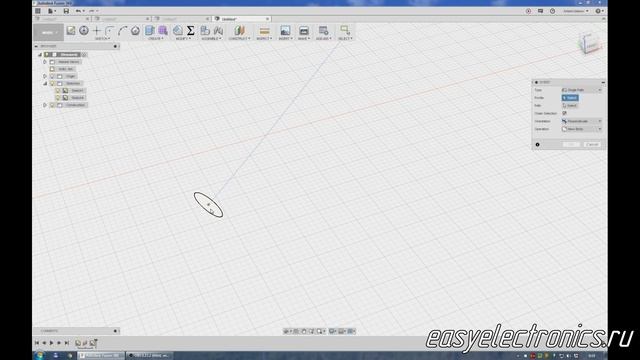Open Sweep Type dropdown

coord(582,90)
